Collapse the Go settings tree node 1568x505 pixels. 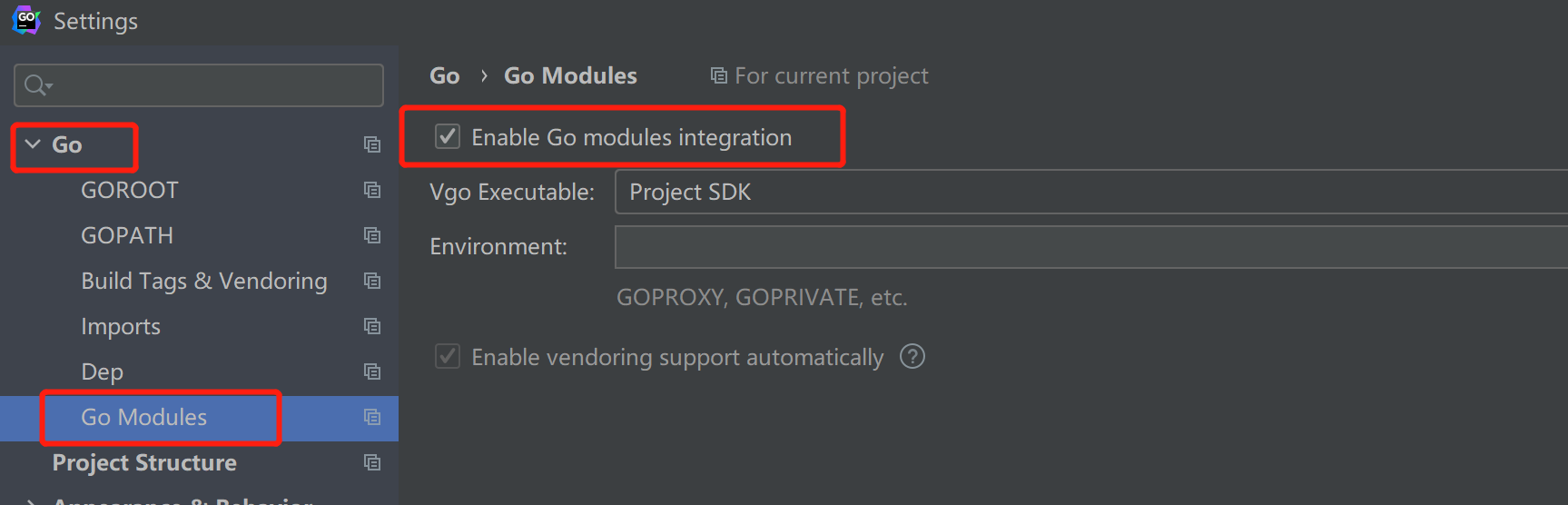pyautogui.click(x=33, y=144)
